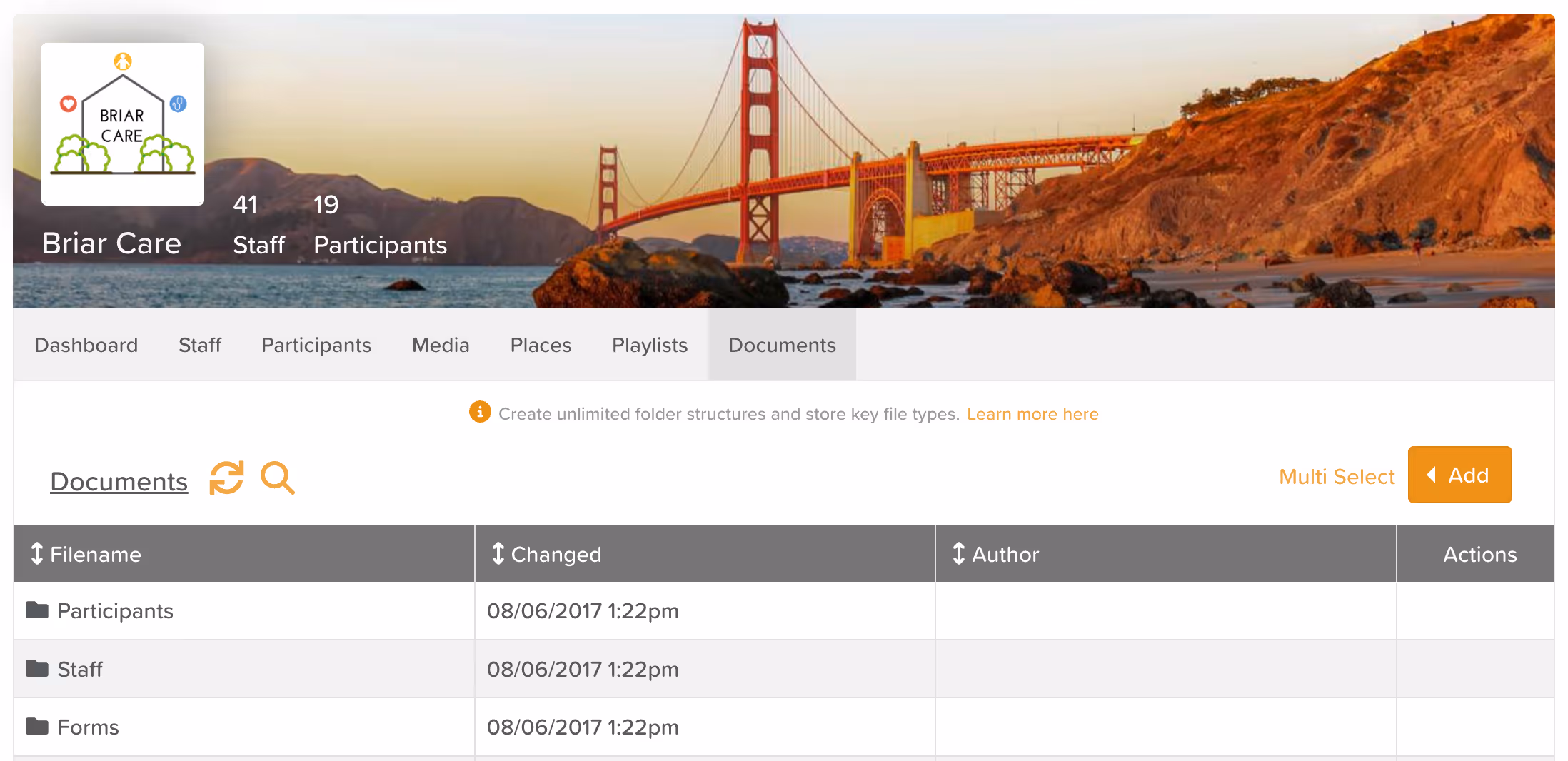Click the Documents breadcrumb link
1568x761 pixels.
pyautogui.click(x=119, y=481)
